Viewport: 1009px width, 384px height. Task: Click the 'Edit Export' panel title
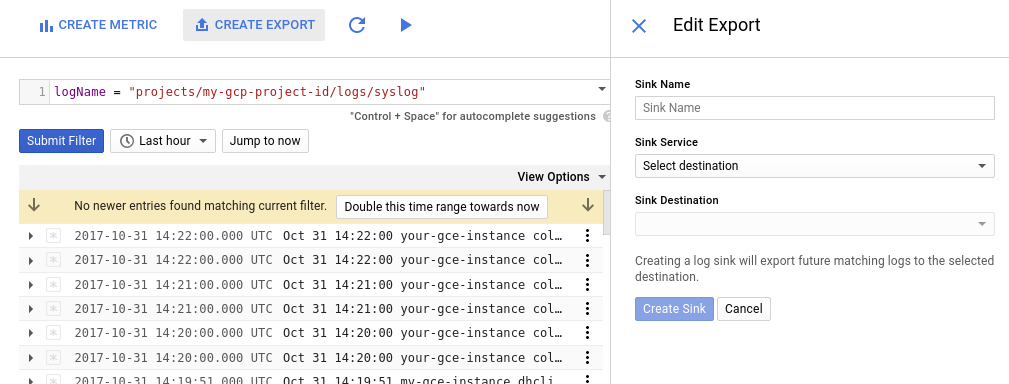coord(716,25)
